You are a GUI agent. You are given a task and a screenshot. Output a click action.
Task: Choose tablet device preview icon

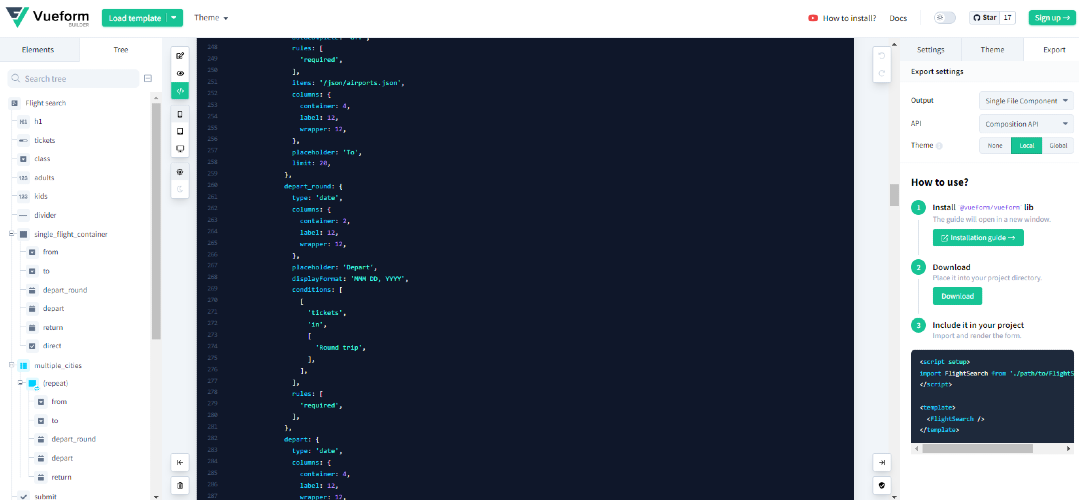(x=180, y=131)
